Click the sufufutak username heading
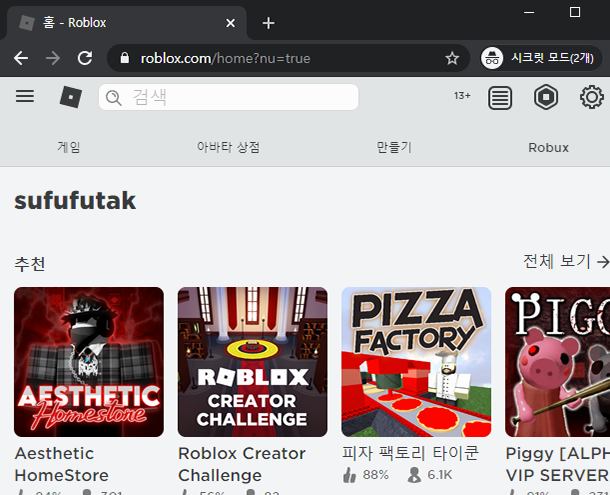 pos(75,201)
